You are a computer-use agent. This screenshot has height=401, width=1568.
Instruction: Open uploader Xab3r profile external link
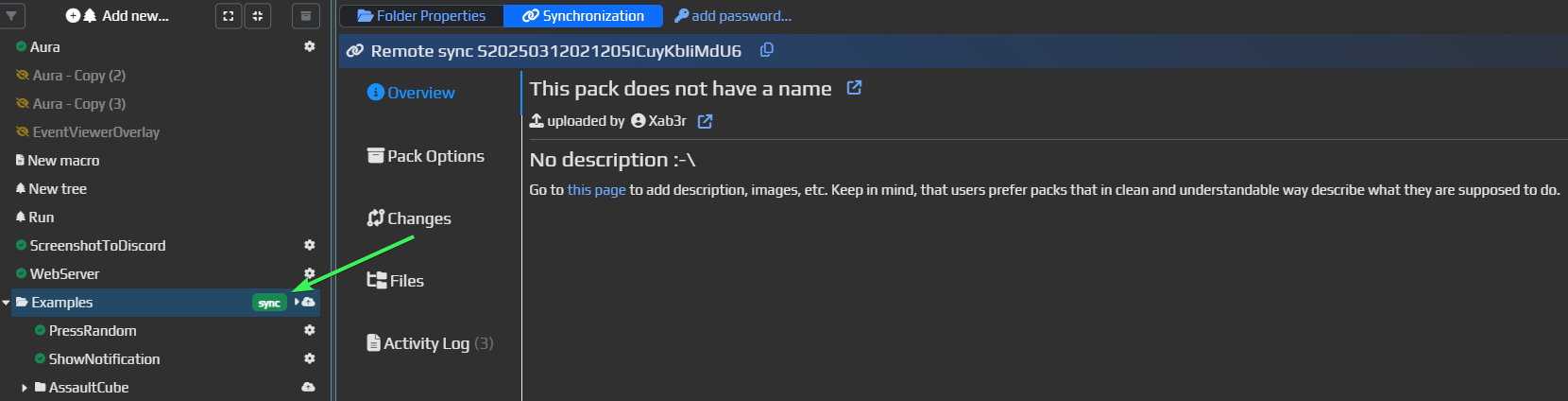click(705, 121)
